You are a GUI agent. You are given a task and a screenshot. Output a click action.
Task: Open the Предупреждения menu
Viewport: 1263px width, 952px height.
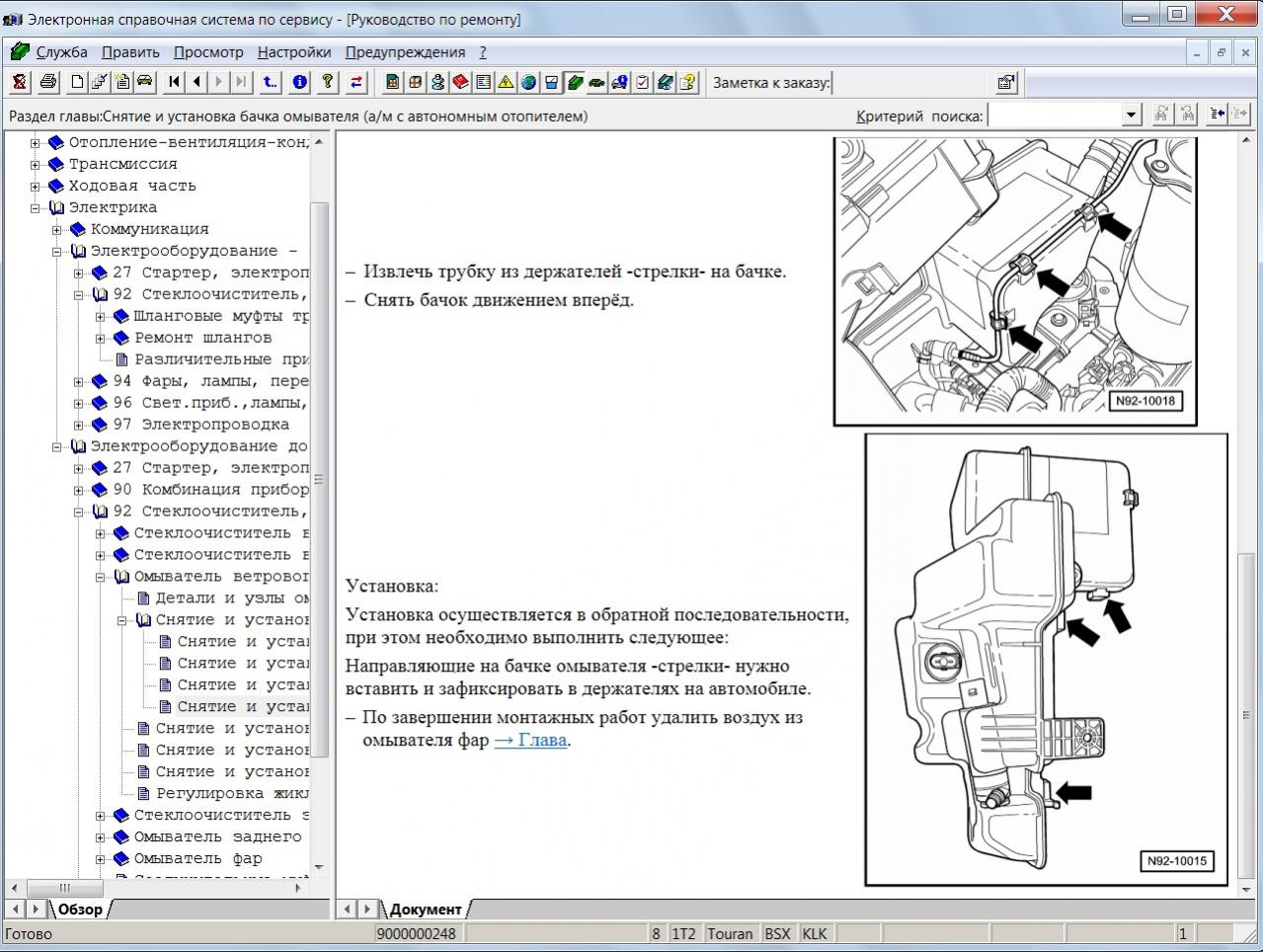click(405, 52)
